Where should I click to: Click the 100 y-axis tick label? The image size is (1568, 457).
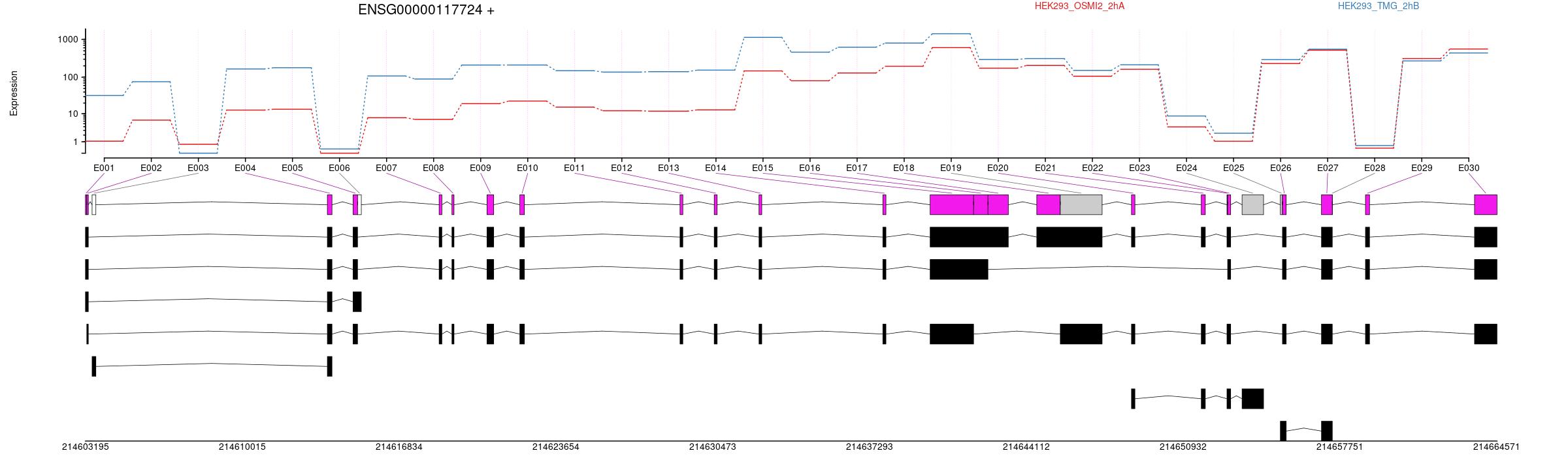(x=71, y=77)
